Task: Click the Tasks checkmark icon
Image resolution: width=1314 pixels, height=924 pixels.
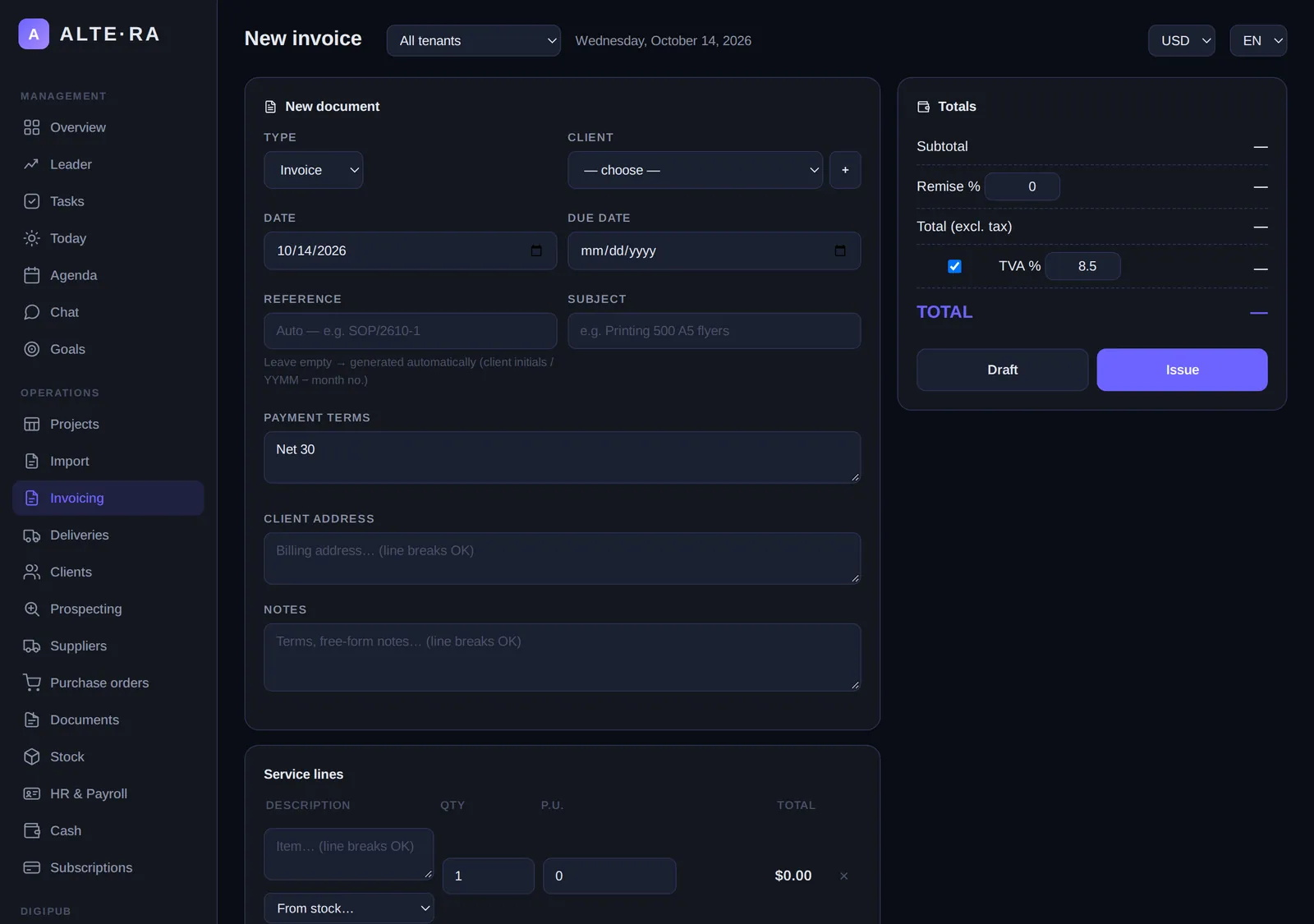Action: pos(32,201)
